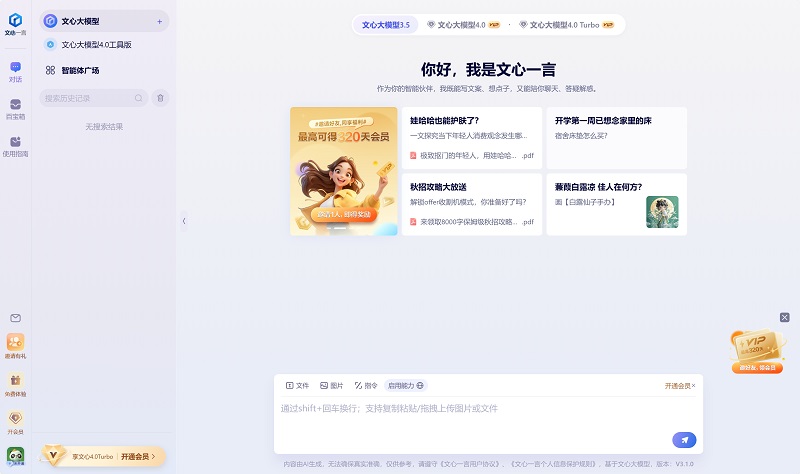This screenshot has width=800, height=474.
Task: Open the 秋招攻略大放送 prompt card
Action: tap(472, 204)
